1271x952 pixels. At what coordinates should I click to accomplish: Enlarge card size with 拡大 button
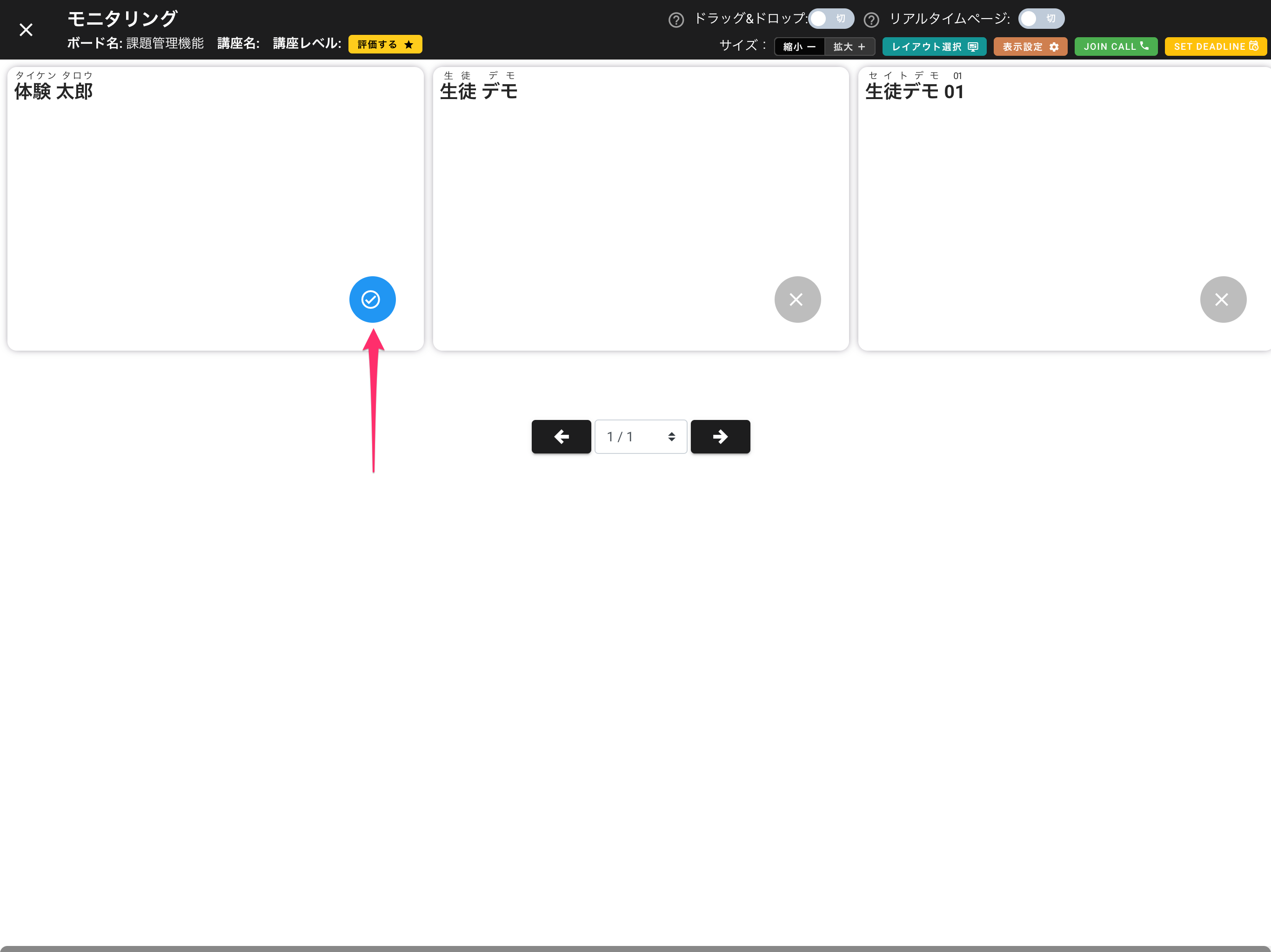[x=849, y=47]
